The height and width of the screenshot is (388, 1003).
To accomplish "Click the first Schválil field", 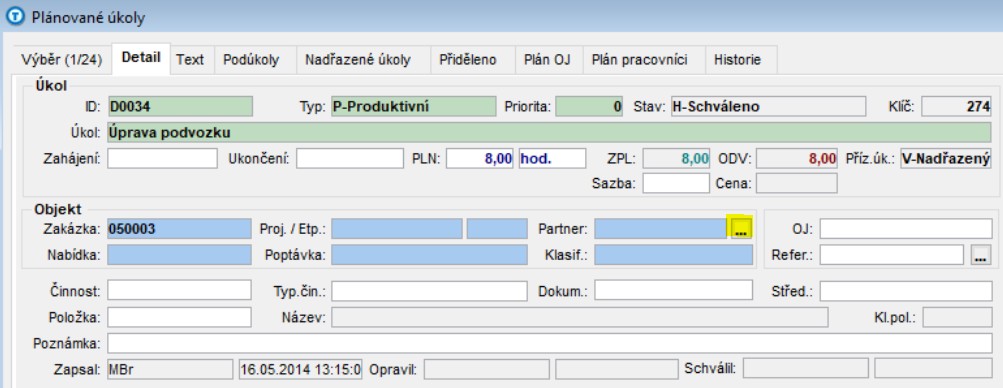I will coord(805,369).
